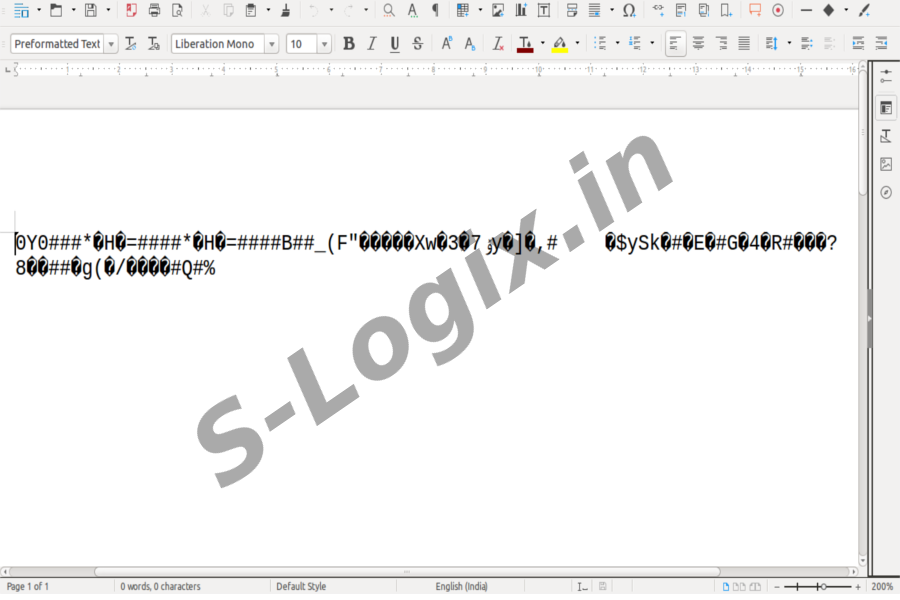Run the spelling check icon
900x600 pixels.
[412, 10]
